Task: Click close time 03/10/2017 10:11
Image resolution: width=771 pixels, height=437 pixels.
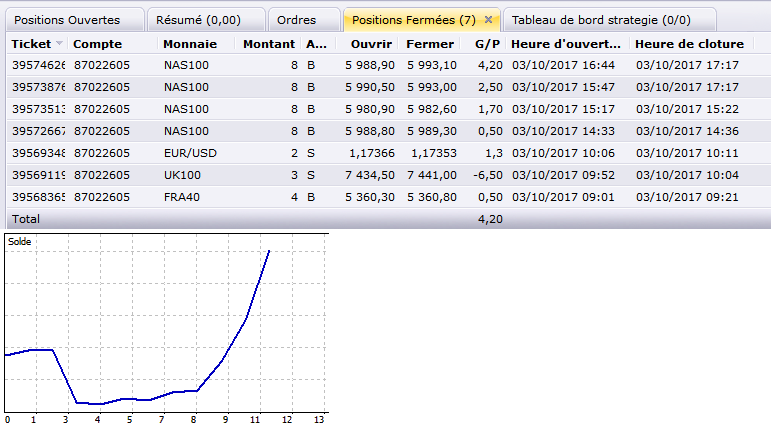Action: pos(687,153)
